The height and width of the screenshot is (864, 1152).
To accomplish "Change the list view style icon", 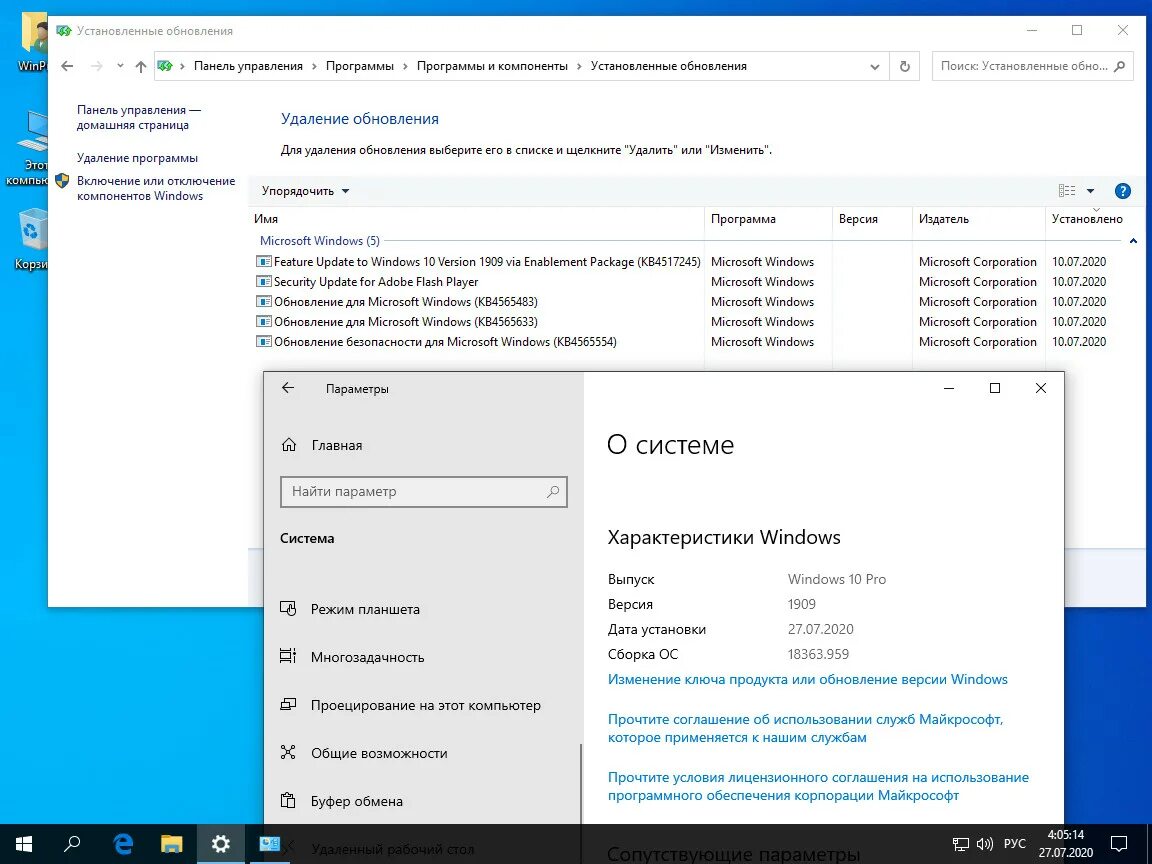I will pos(1067,191).
